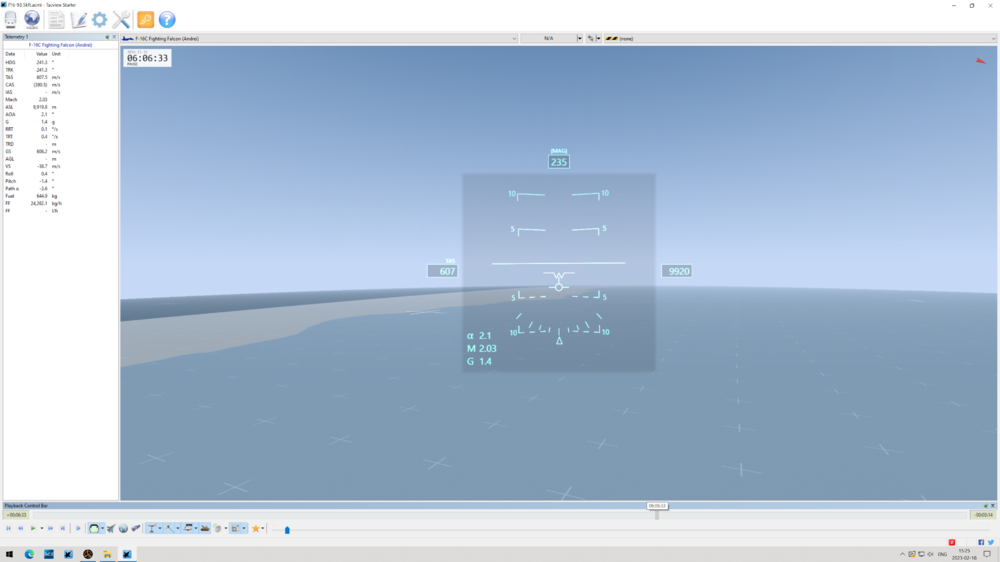The height and width of the screenshot is (562, 1000).
Task: Open the wrench and screwdriver tools icon
Action: coord(121,20)
